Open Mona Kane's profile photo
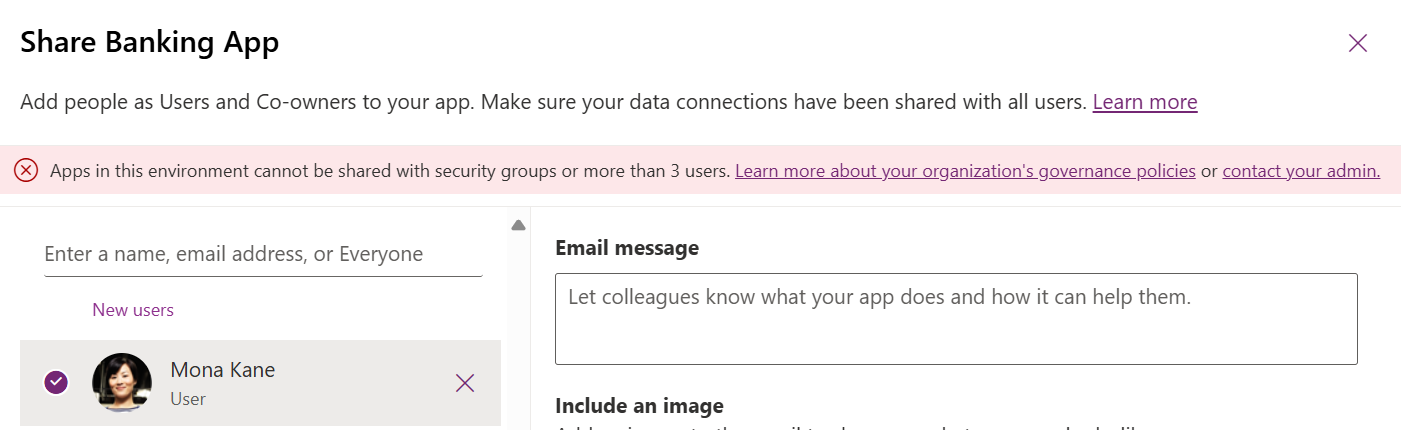This screenshot has height=430, width=1401. click(x=122, y=383)
